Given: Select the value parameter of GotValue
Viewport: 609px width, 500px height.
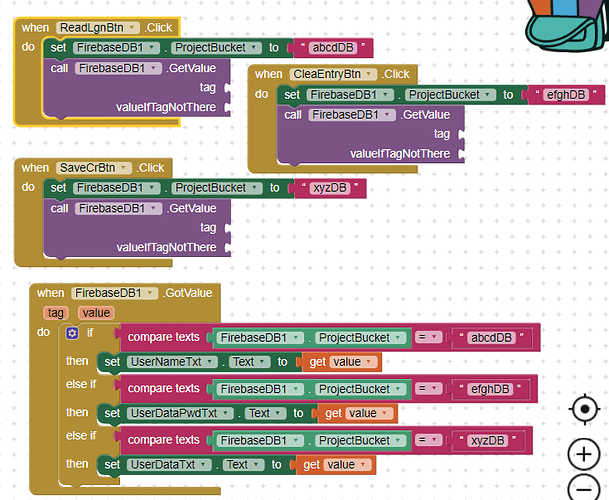Looking at the screenshot, I should (x=96, y=313).
